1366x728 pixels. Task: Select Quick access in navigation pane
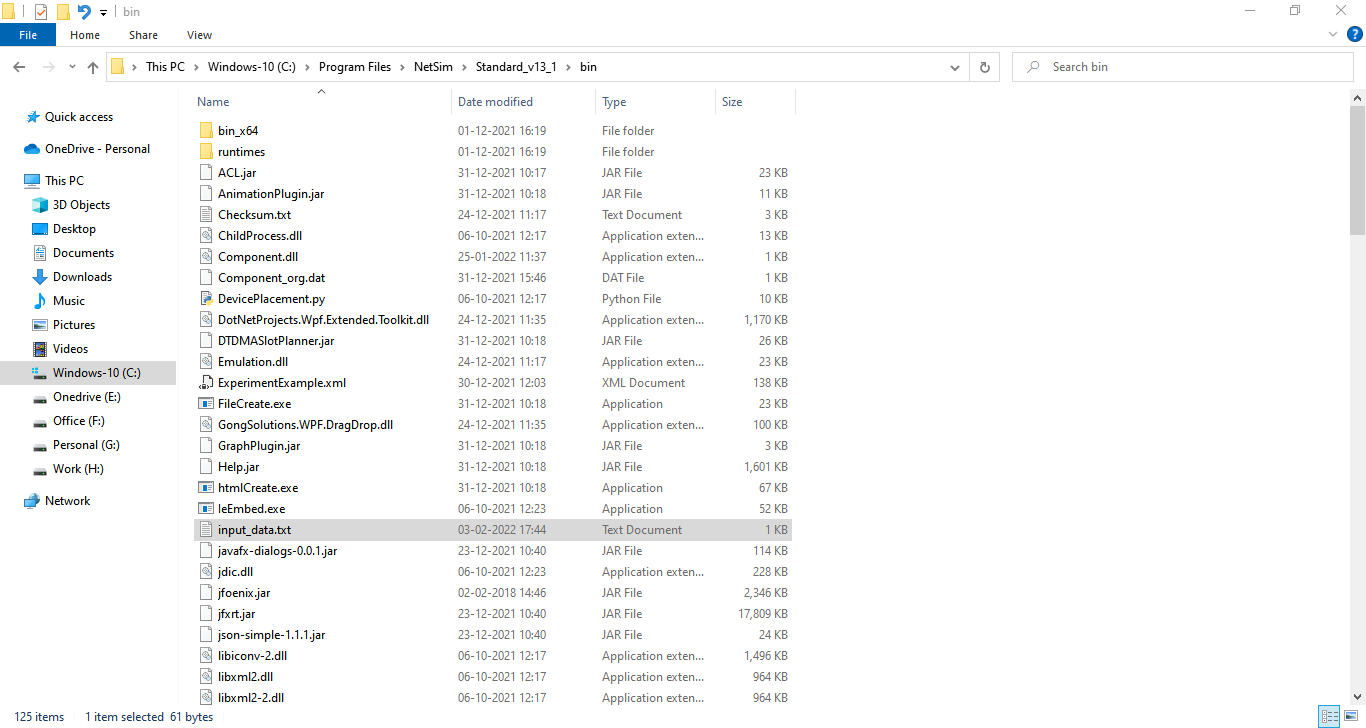tap(79, 117)
